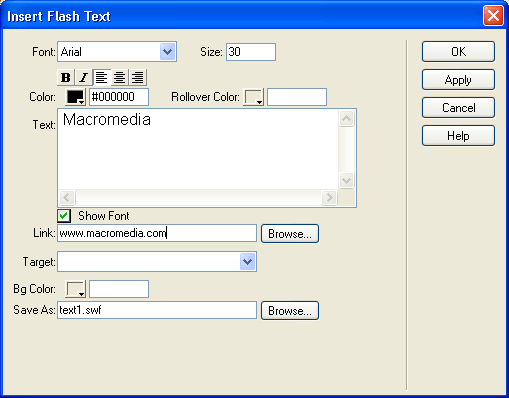Select the Align Left icon

click(101, 77)
